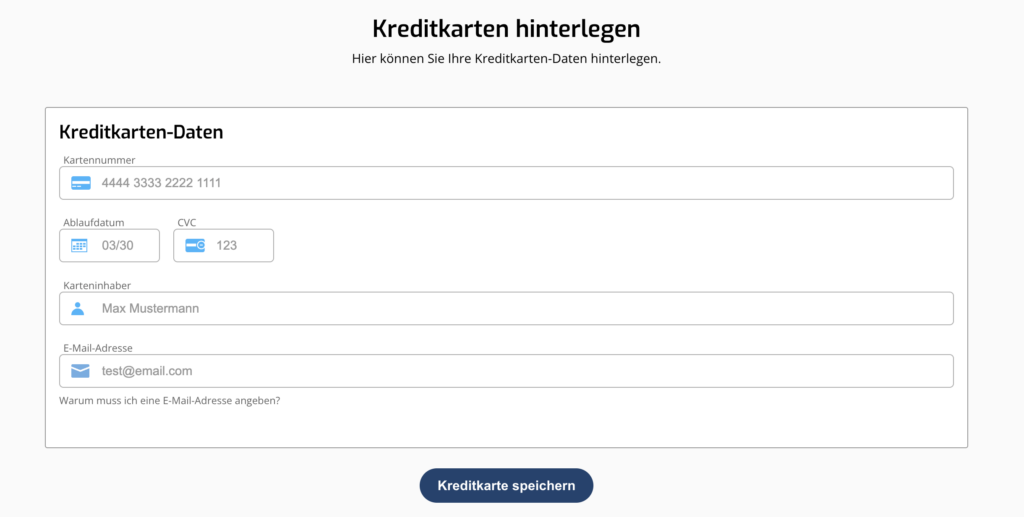The width and height of the screenshot is (1024, 517).
Task: Focus the Ablaufdatum field showing 03/30
Action: coord(125,245)
